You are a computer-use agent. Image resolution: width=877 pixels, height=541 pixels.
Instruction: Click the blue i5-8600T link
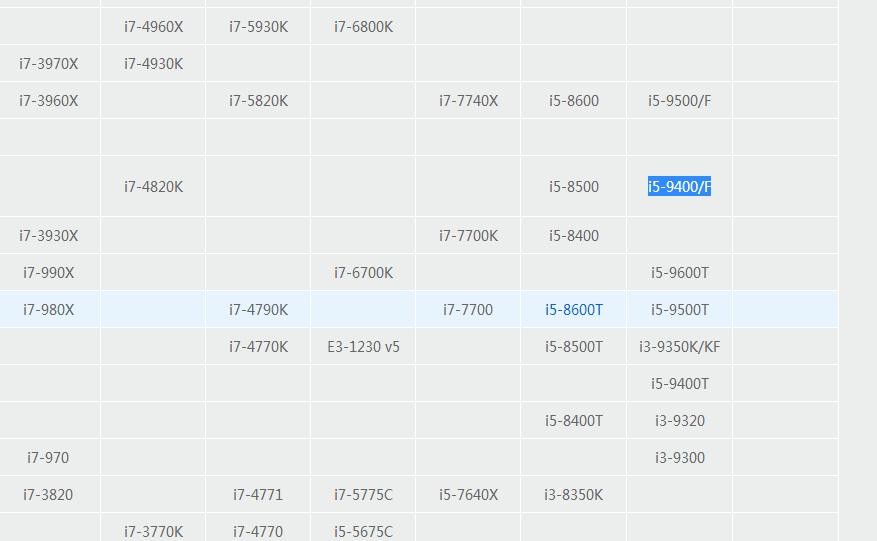pos(573,310)
